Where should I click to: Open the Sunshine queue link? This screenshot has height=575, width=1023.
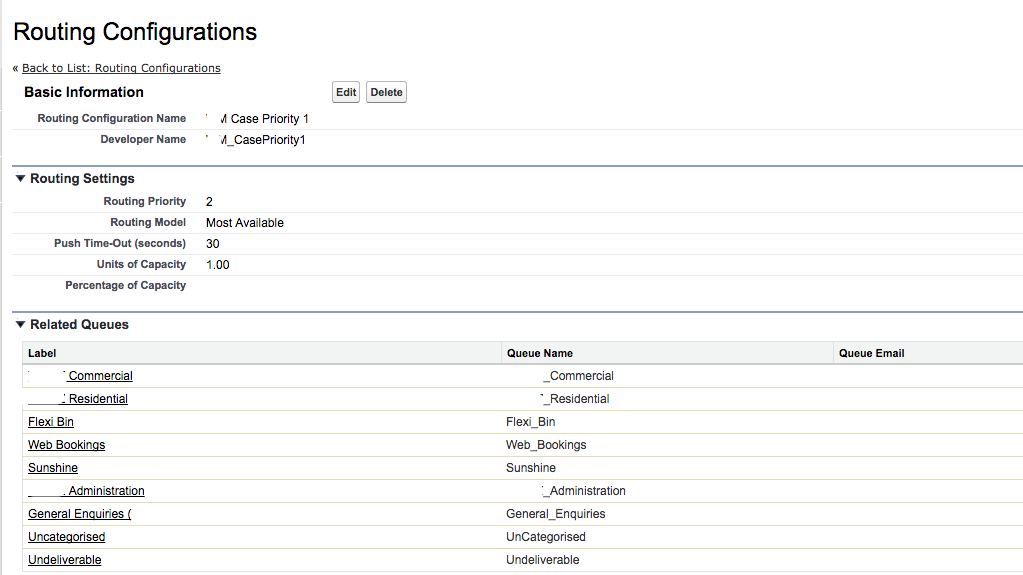[x=53, y=468]
